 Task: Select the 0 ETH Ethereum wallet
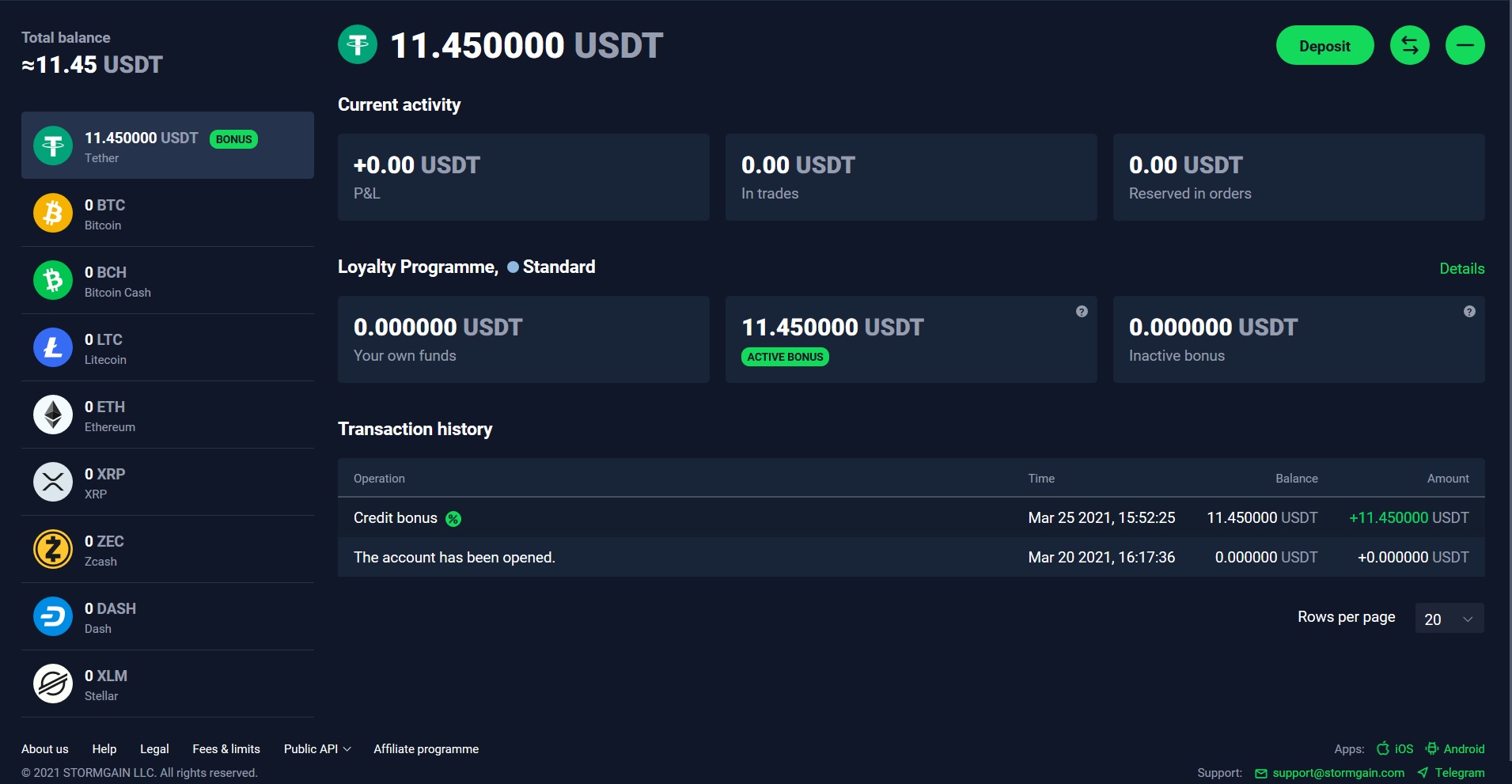168,415
